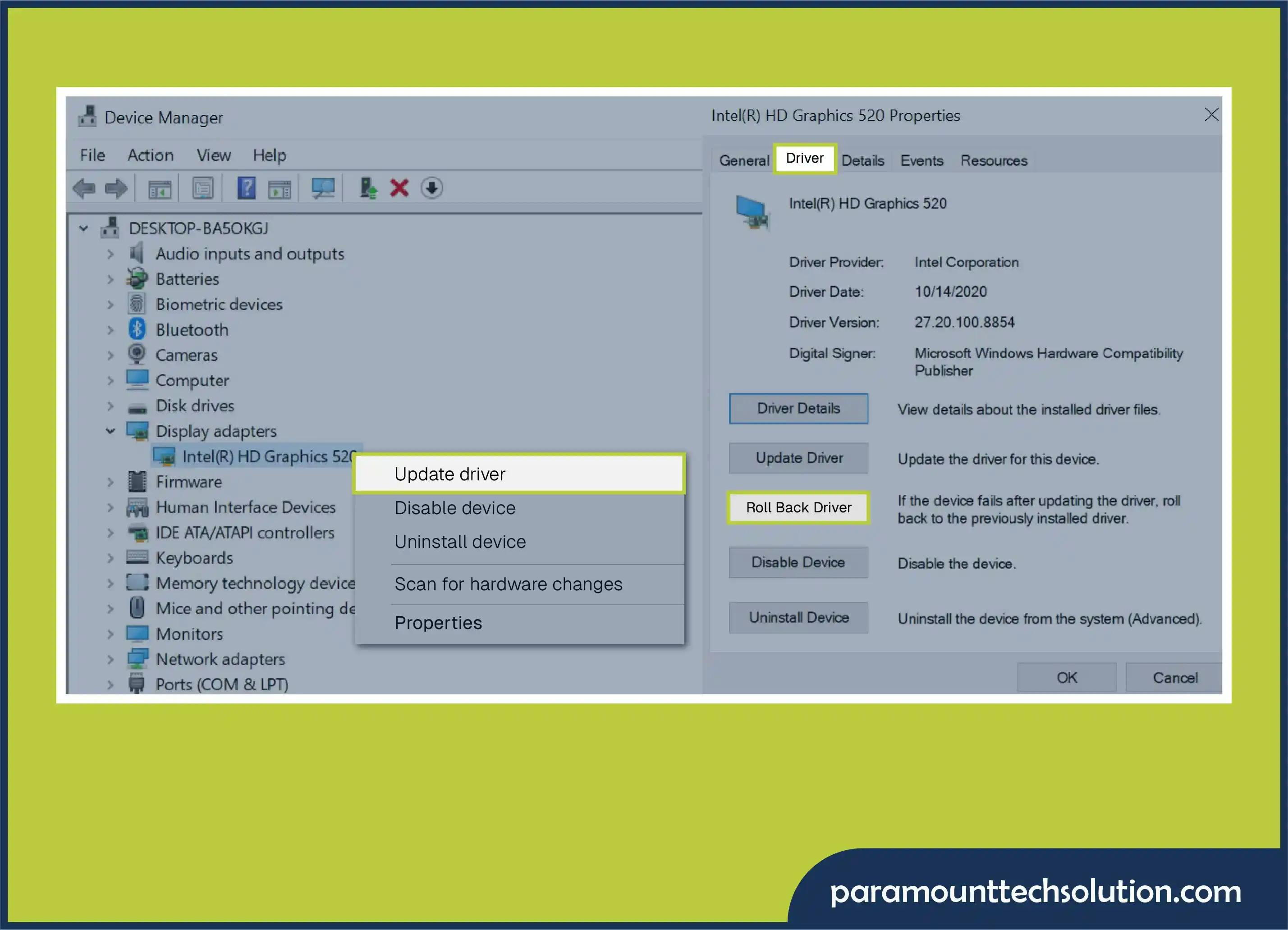Switch to the Resources tab

pyautogui.click(x=994, y=160)
